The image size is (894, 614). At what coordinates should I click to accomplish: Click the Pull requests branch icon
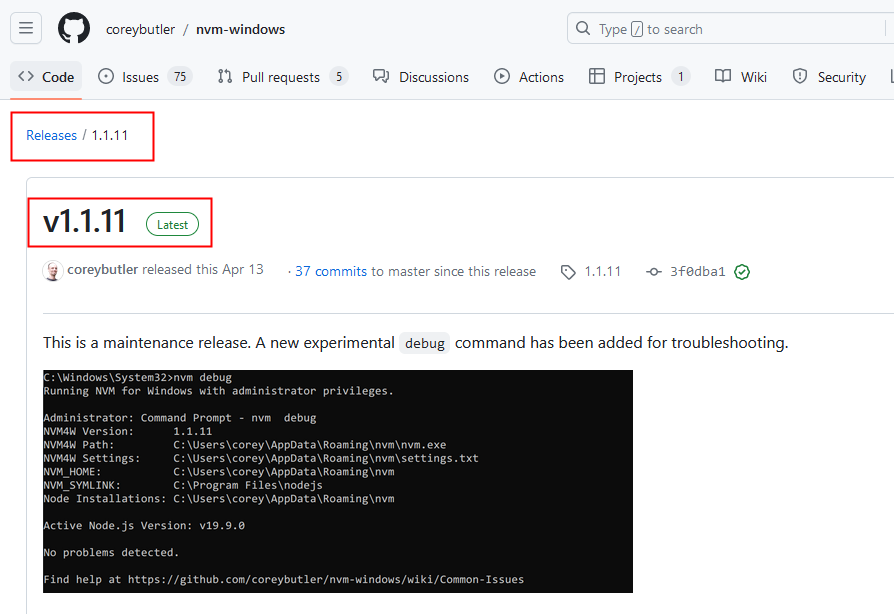click(x=225, y=76)
